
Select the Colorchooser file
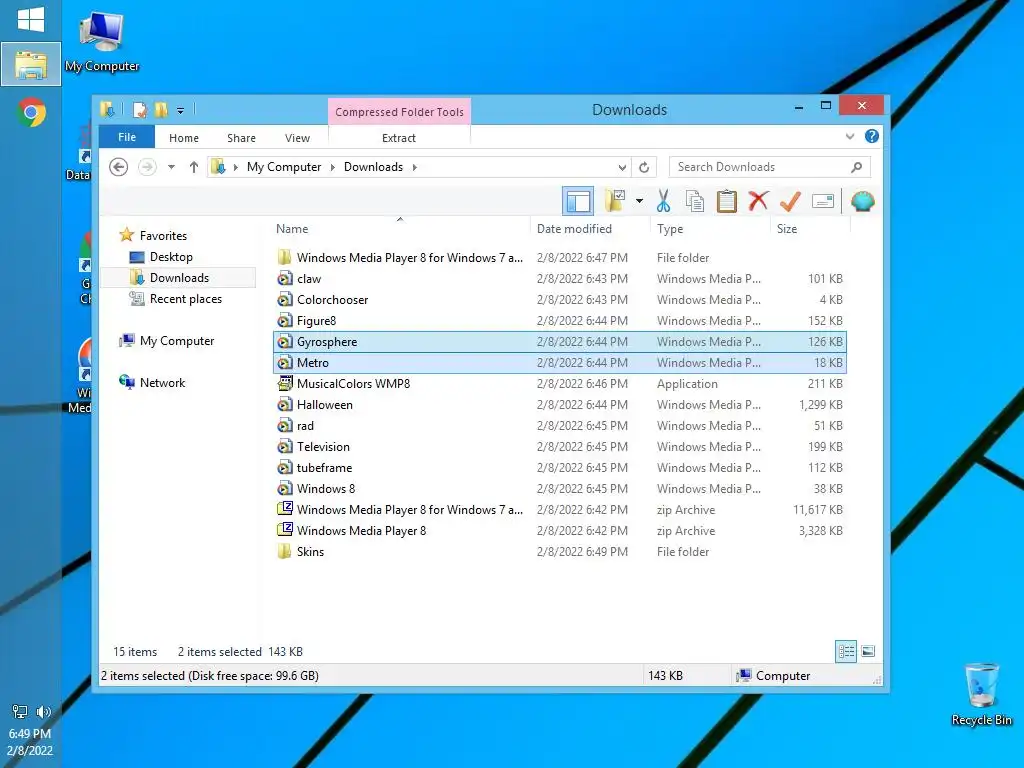(x=560, y=300)
